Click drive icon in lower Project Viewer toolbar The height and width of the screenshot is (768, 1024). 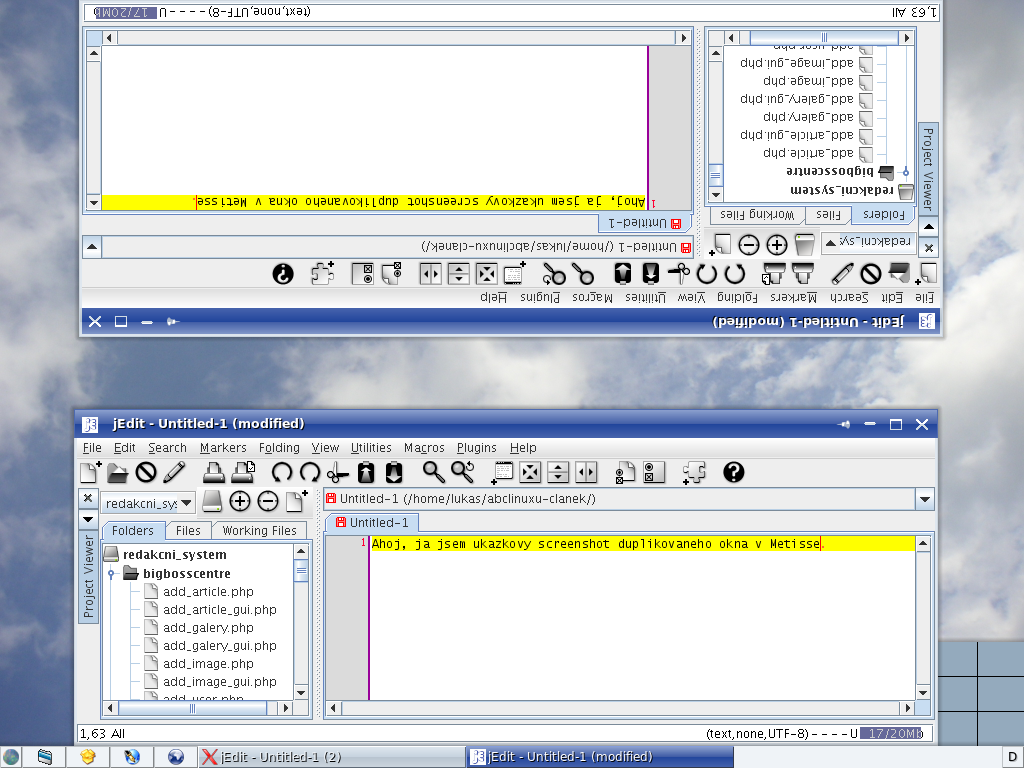pos(212,502)
